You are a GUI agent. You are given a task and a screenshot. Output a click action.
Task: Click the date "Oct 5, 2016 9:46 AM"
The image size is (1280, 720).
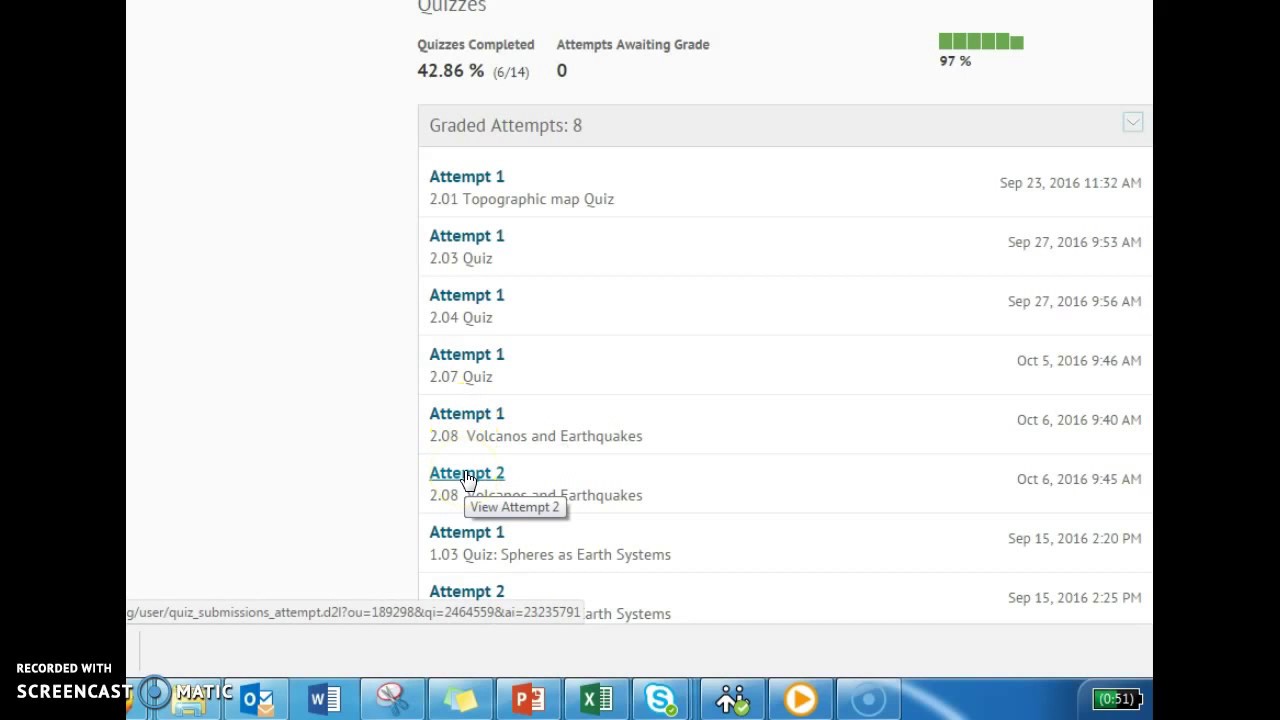[x=1079, y=360]
